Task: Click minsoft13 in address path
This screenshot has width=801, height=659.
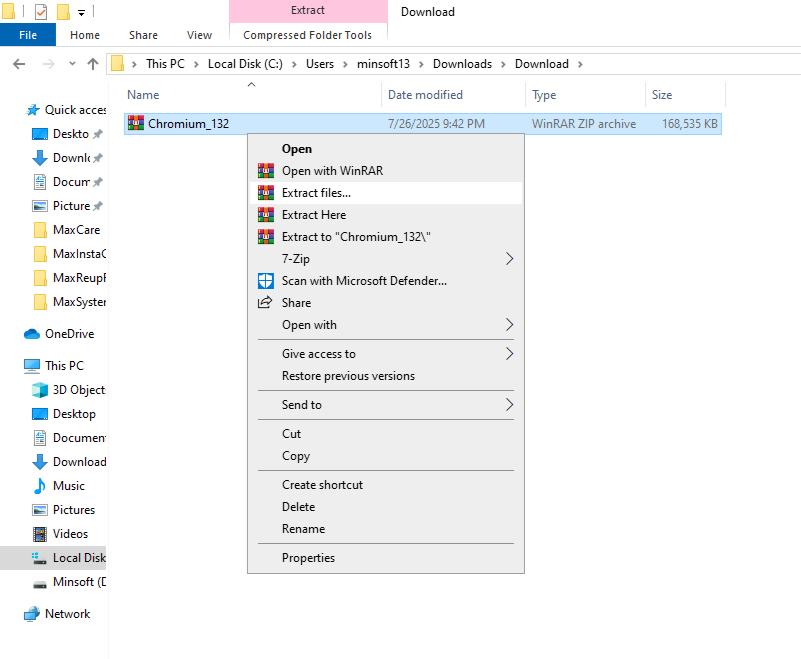Action: (383, 64)
